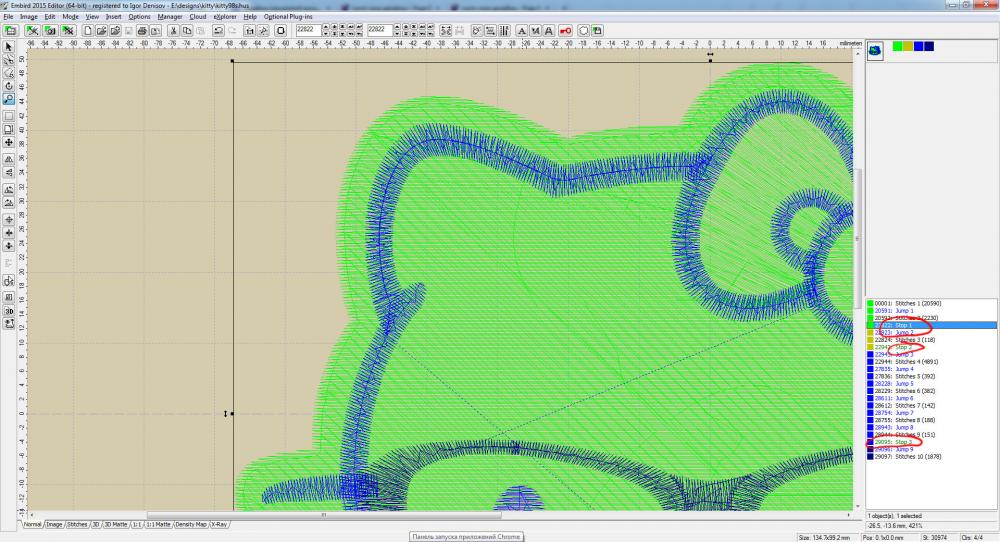
Task: Click the first letter A text icon
Action: coord(522,31)
